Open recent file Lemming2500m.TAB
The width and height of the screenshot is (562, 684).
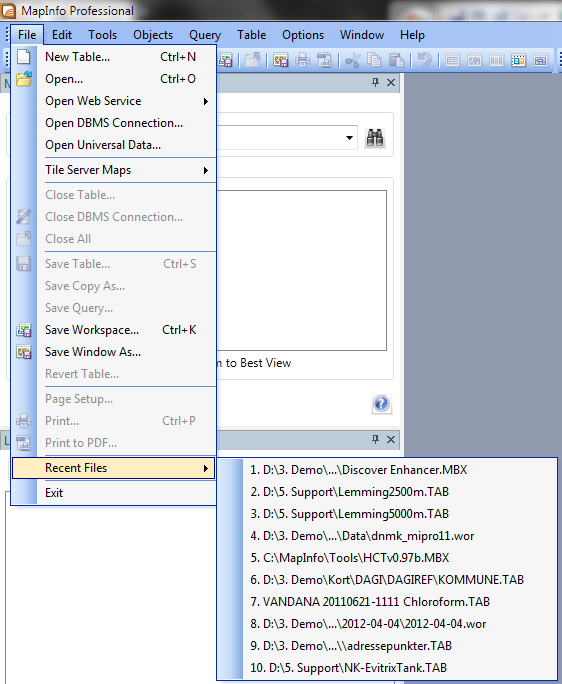(350, 492)
